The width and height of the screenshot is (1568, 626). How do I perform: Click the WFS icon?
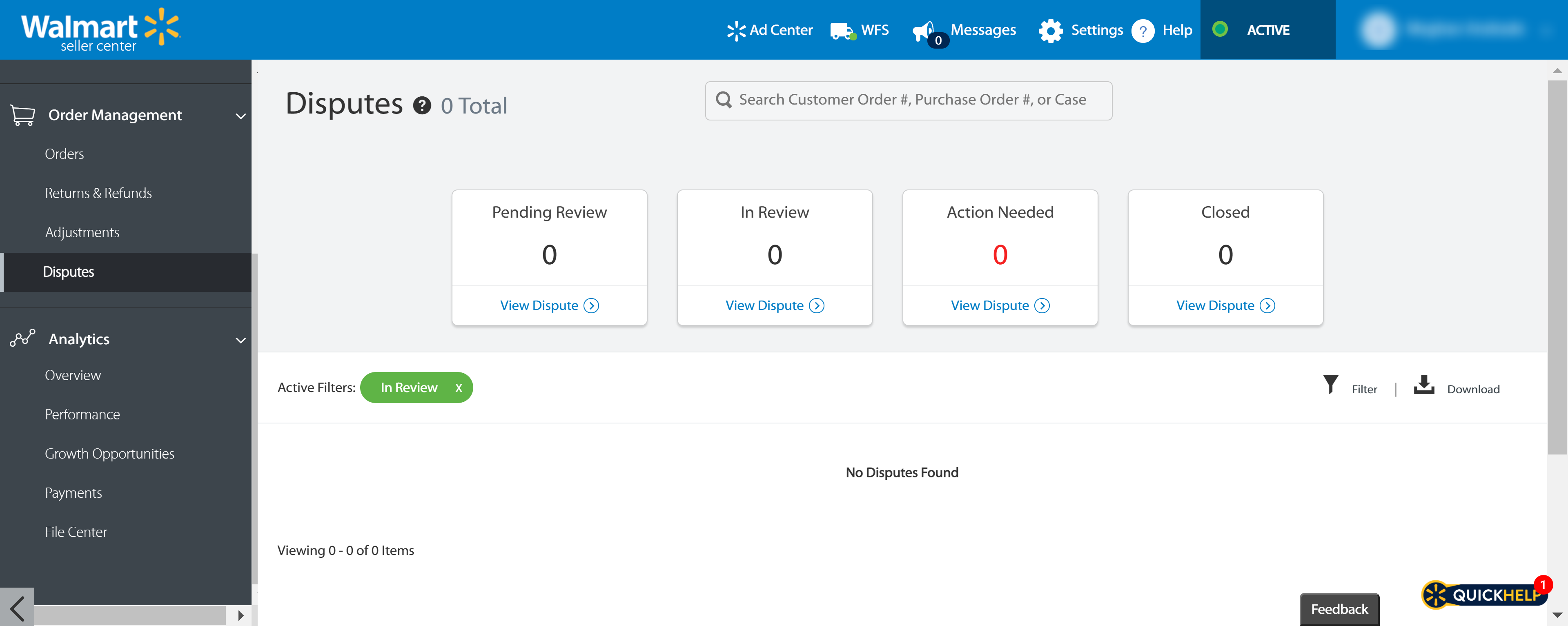844,29
